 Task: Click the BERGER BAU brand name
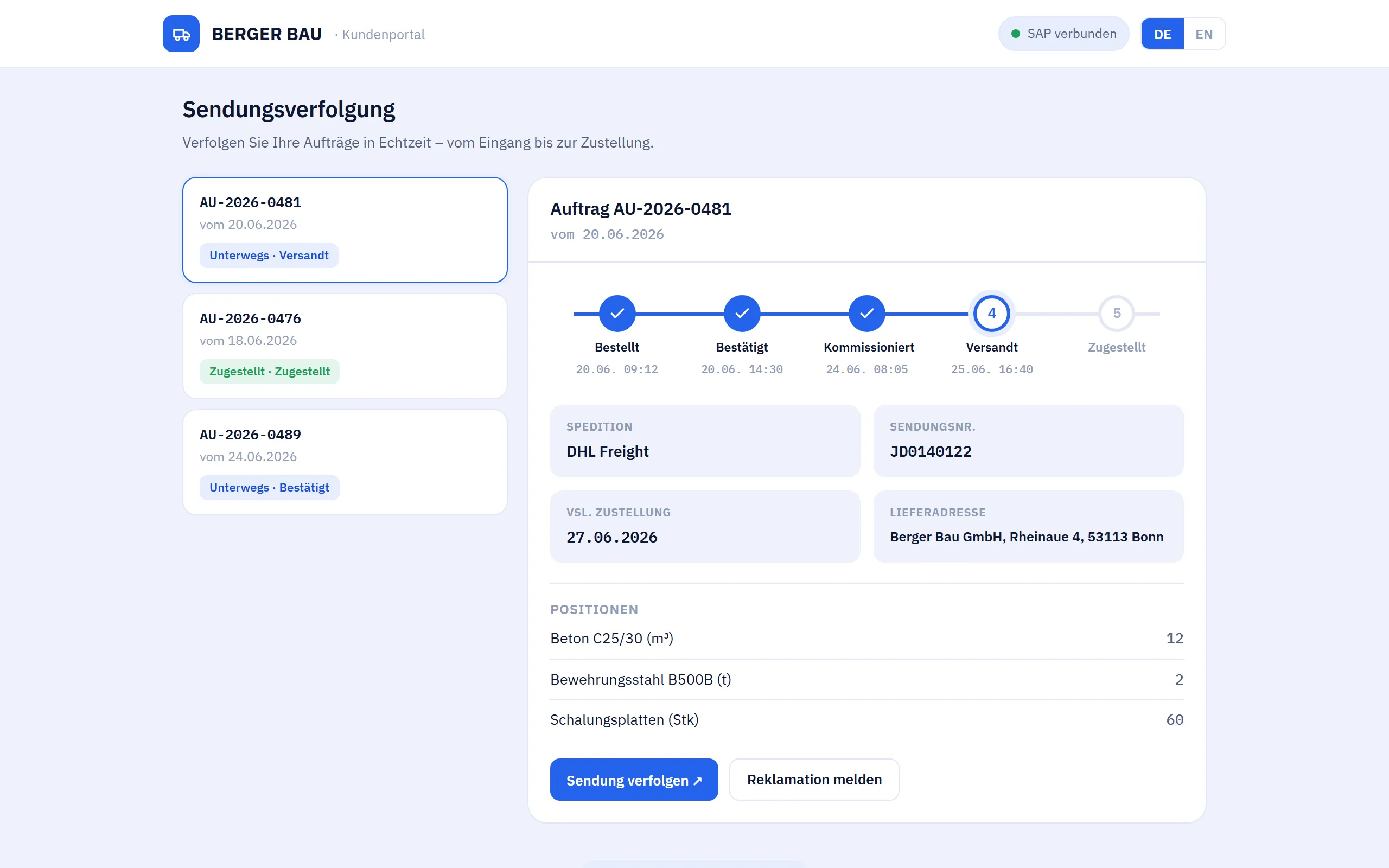(x=267, y=34)
